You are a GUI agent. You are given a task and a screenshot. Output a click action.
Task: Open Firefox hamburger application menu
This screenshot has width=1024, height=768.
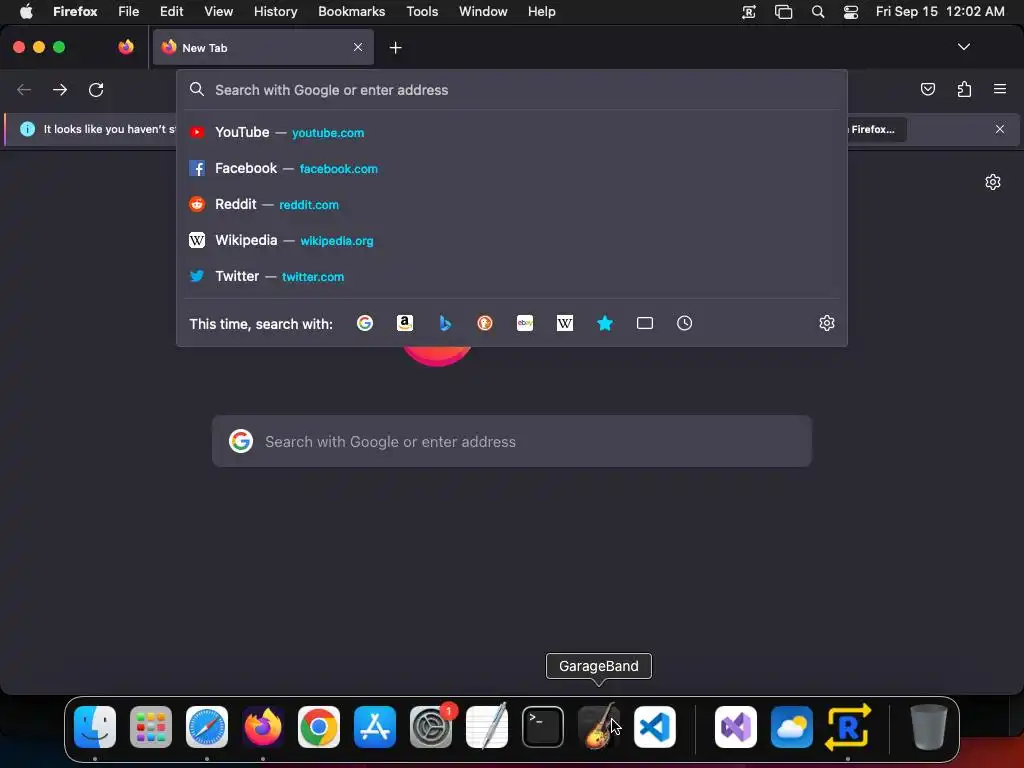[x=1000, y=89]
